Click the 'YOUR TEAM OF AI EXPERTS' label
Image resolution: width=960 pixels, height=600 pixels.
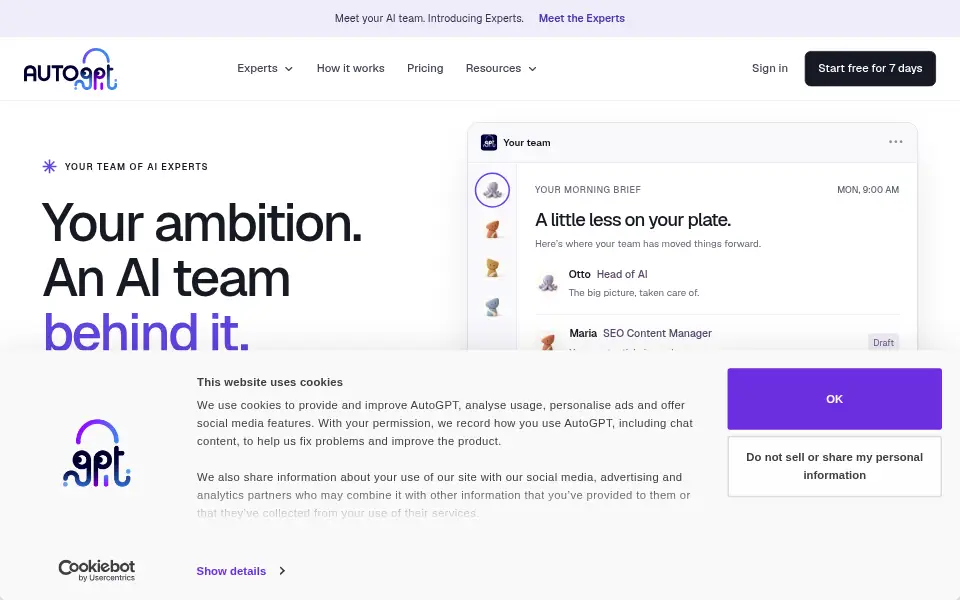[x=136, y=167]
